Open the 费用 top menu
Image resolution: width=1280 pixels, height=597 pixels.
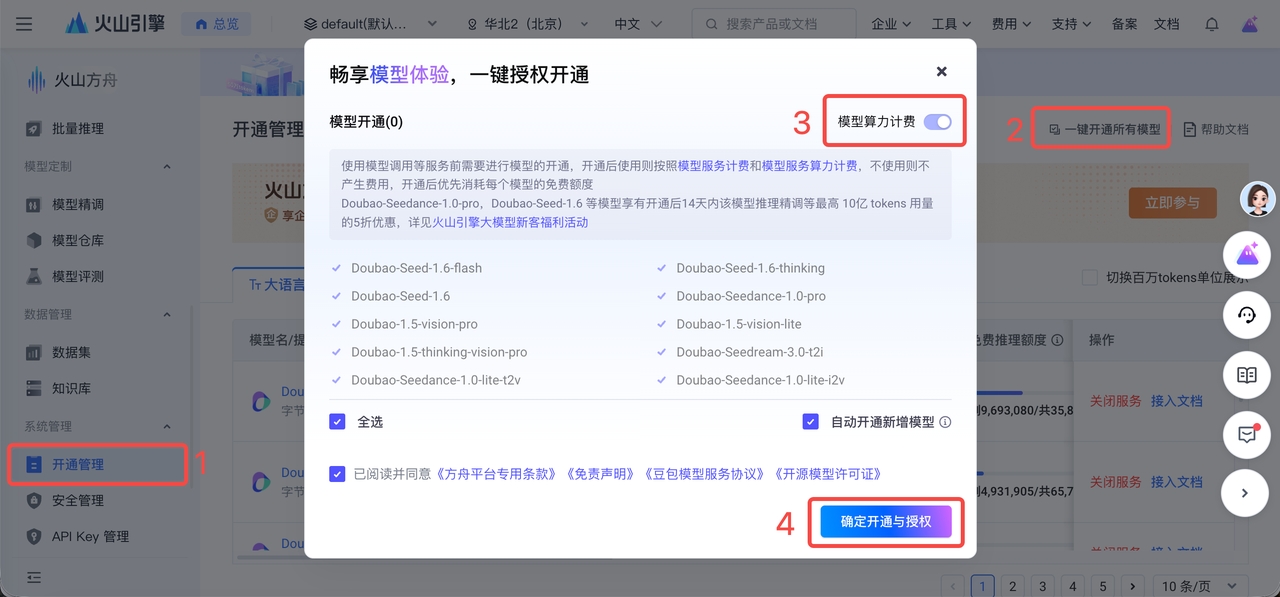point(1011,24)
